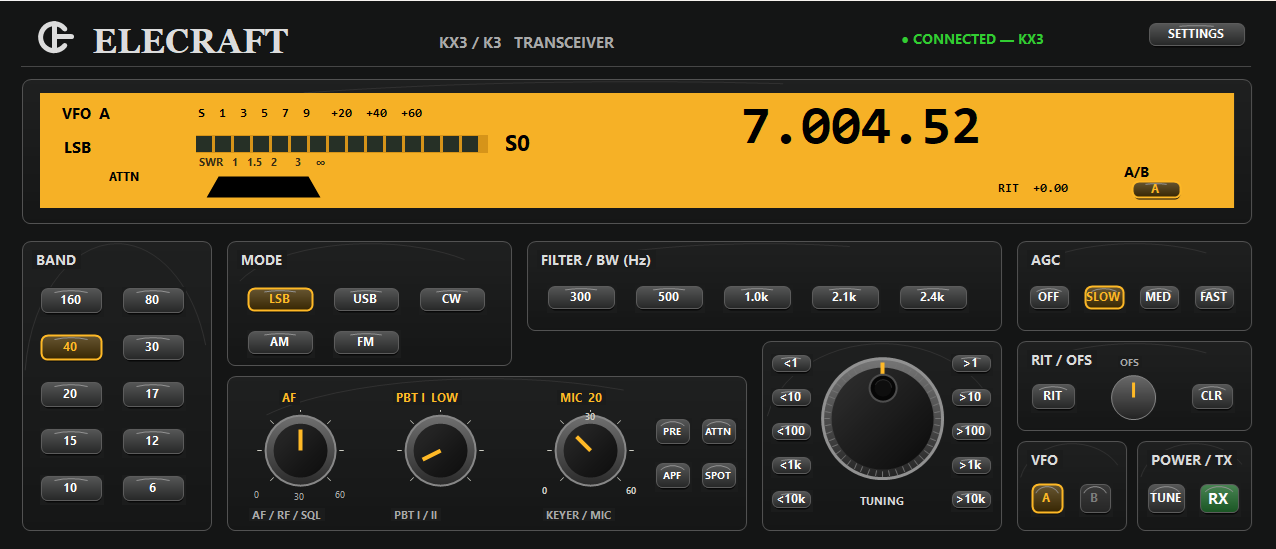
Task: Click the TUNE button
Action: point(1166,498)
